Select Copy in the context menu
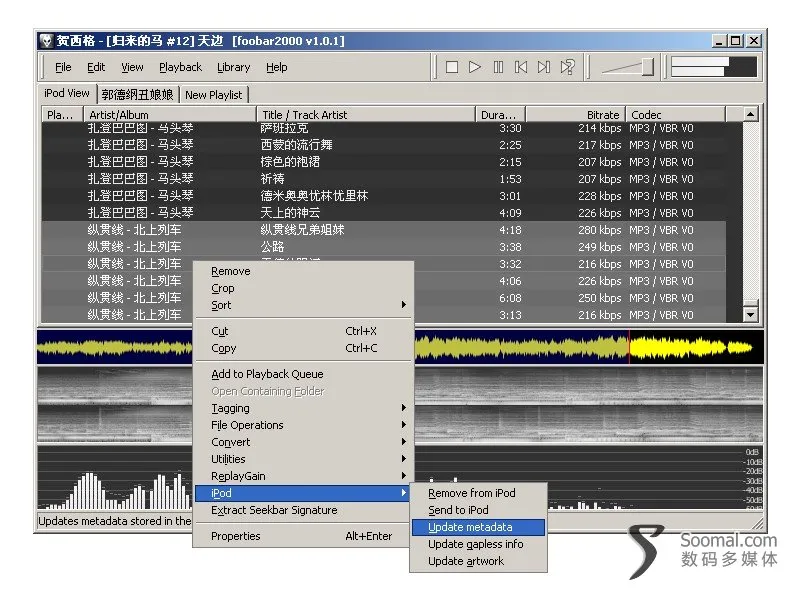Screen dimensions: 800x600 click(303, 348)
